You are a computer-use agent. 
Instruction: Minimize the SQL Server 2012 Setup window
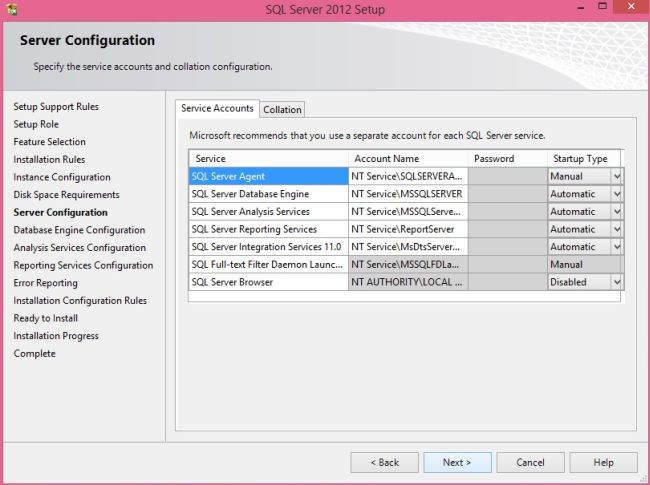[581, 7]
